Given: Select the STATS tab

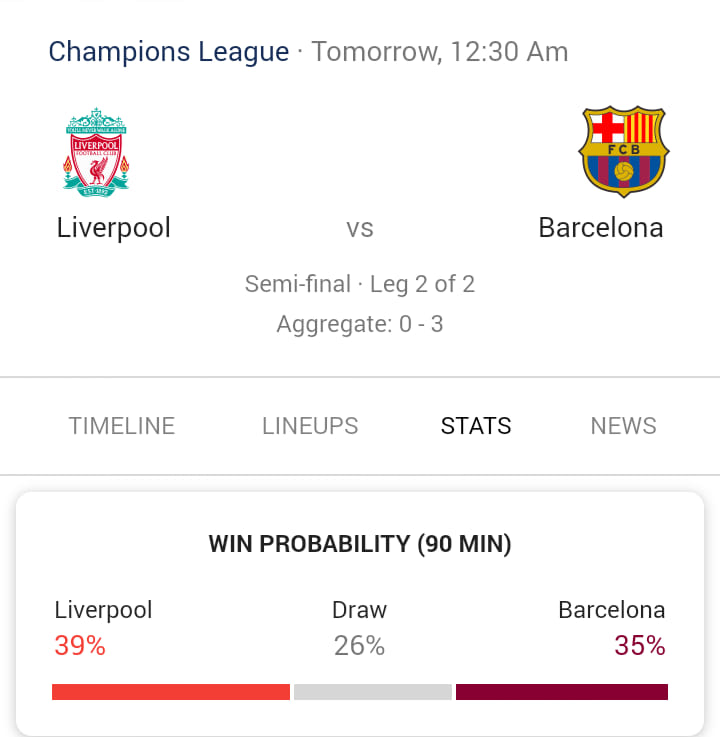Looking at the screenshot, I should 476,426.
